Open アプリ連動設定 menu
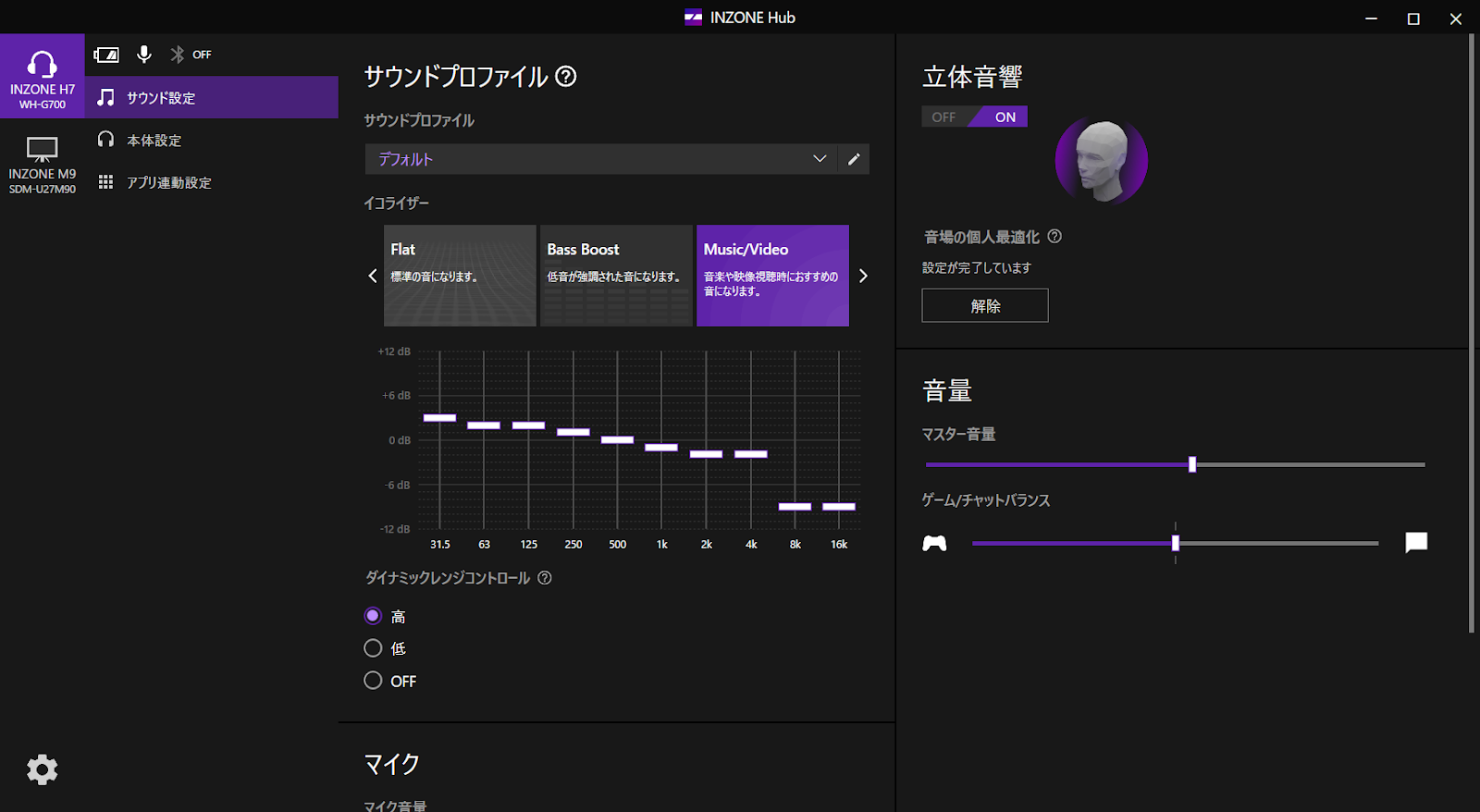The width and height of the screenshot is (1480, 812). coord(212,182)
